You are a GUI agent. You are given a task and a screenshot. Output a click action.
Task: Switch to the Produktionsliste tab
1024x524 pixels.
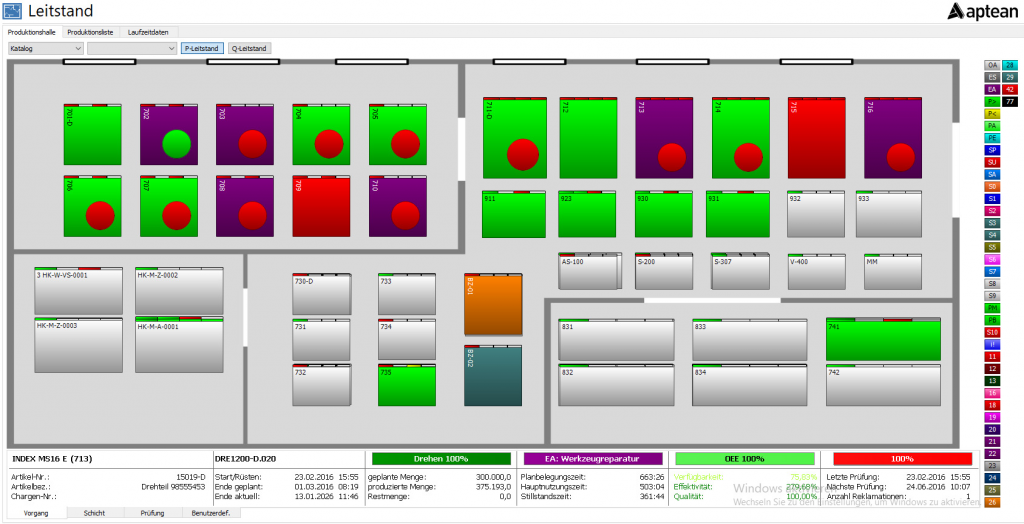[92, 32]
